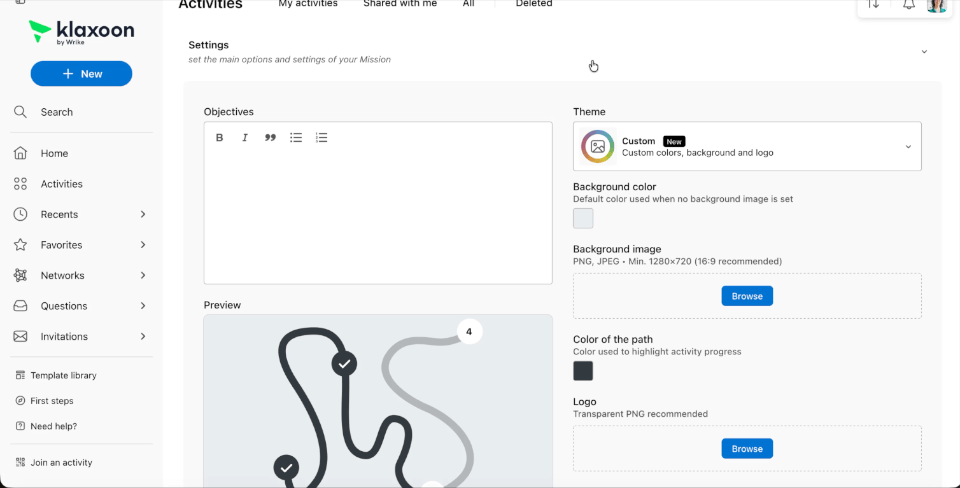The height and width of the screenshot is (488, 960).
Task: Switch to My activities tab
Action: [308, 4]
